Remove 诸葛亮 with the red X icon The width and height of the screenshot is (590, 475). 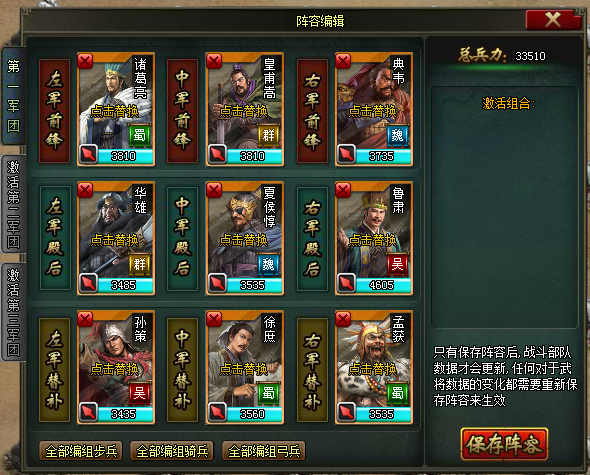coord(85,61)
